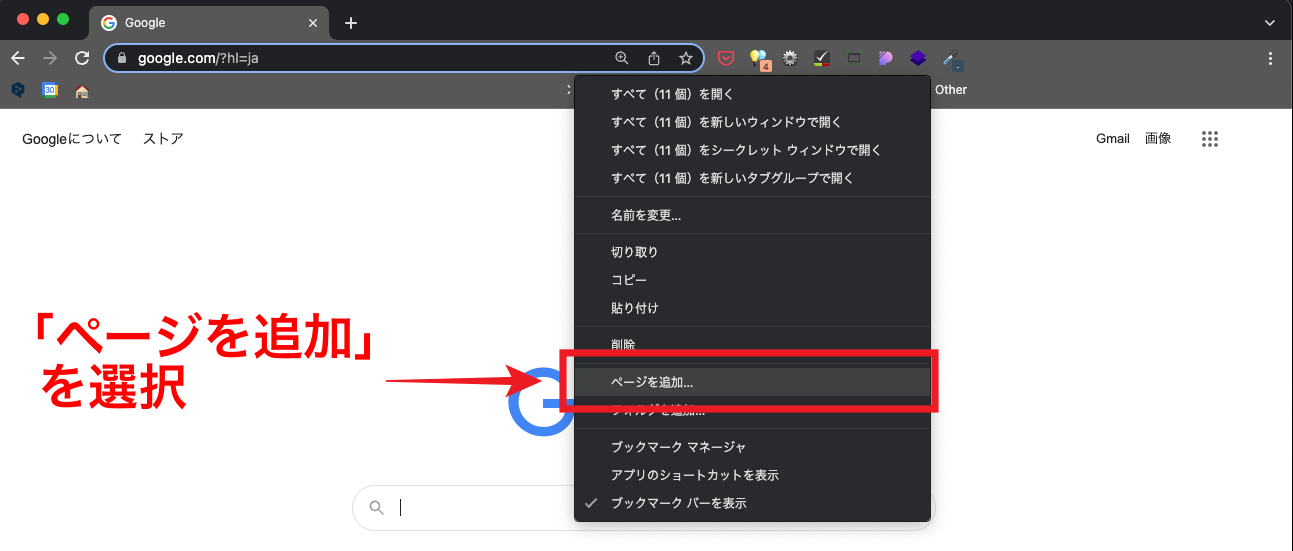Open the 'Other' bookmarks folder
The image size is (1293, 551).
pyautogui.click(x=951, y=90)
